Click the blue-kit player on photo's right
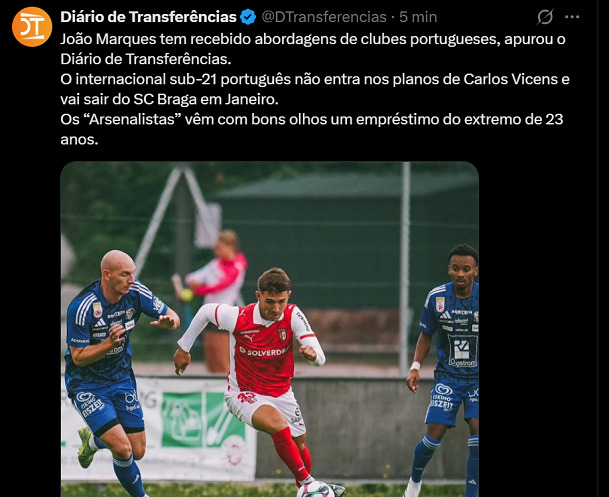This screenshot has width=609, height=497. coord(445,371)
